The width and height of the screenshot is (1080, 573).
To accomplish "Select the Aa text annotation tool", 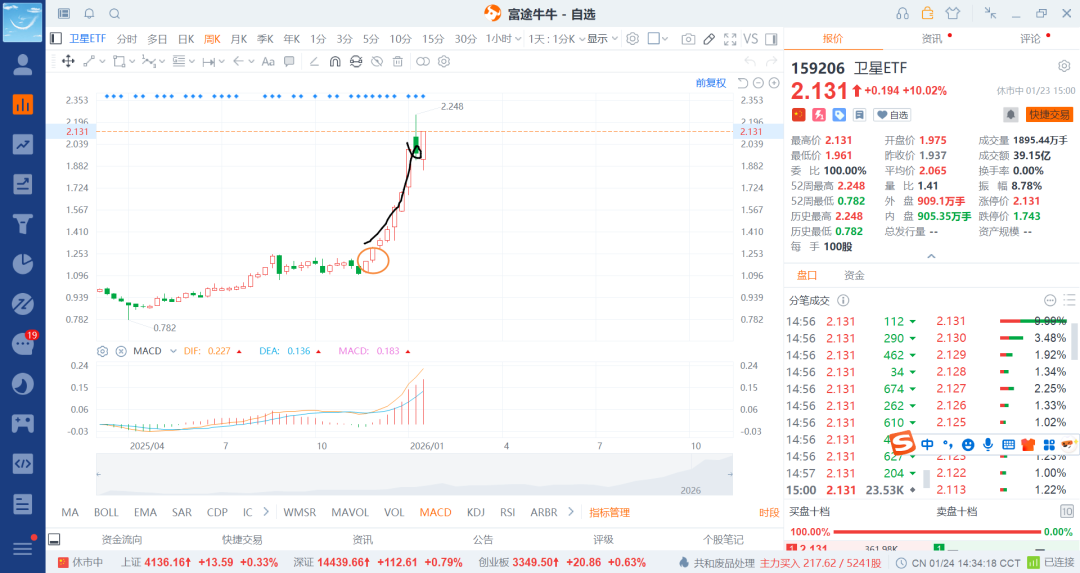I will tap(268, 61).
